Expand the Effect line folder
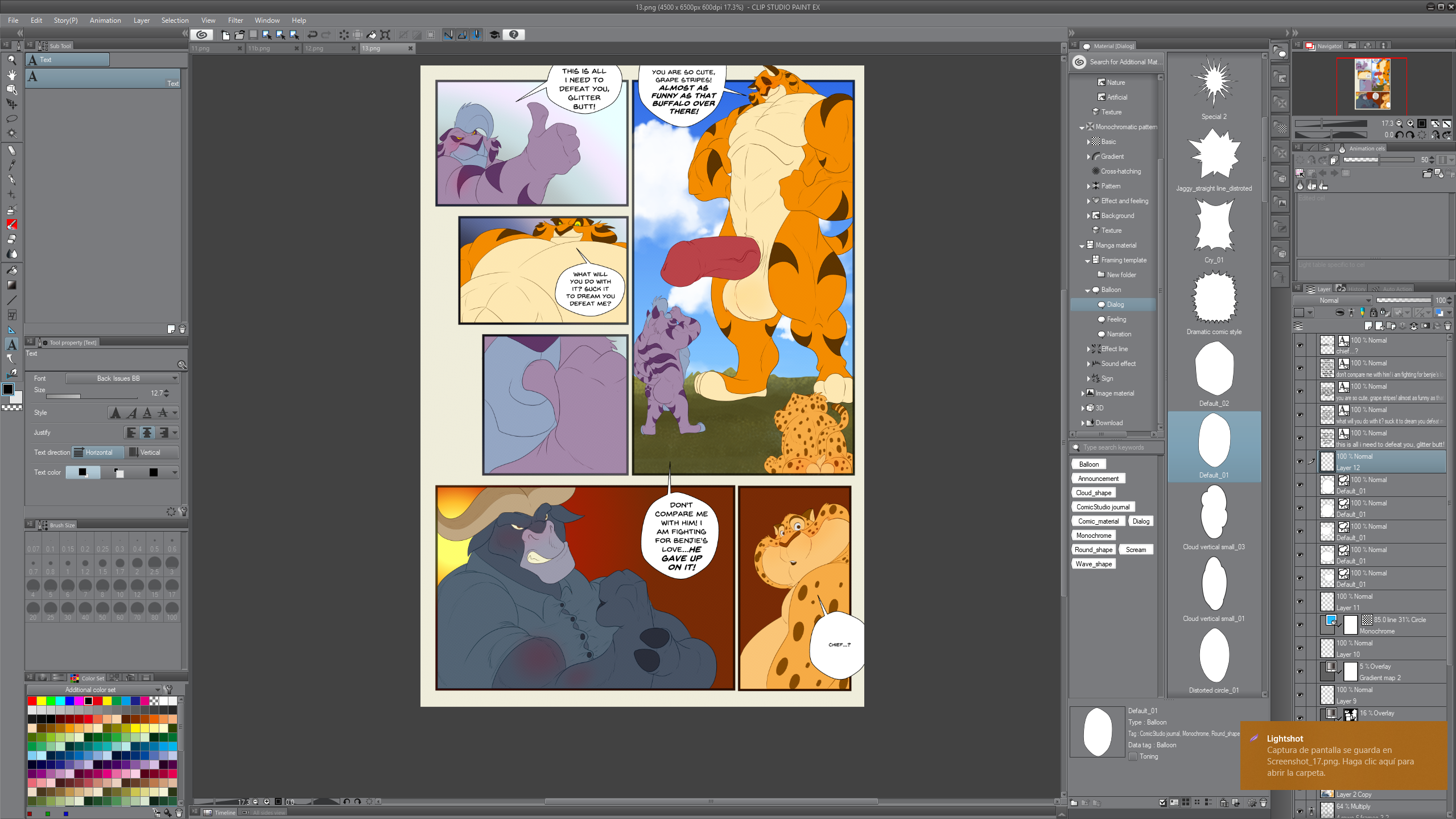The image size is (1456, 819). pyautogui.click(x=1088, y=349)
